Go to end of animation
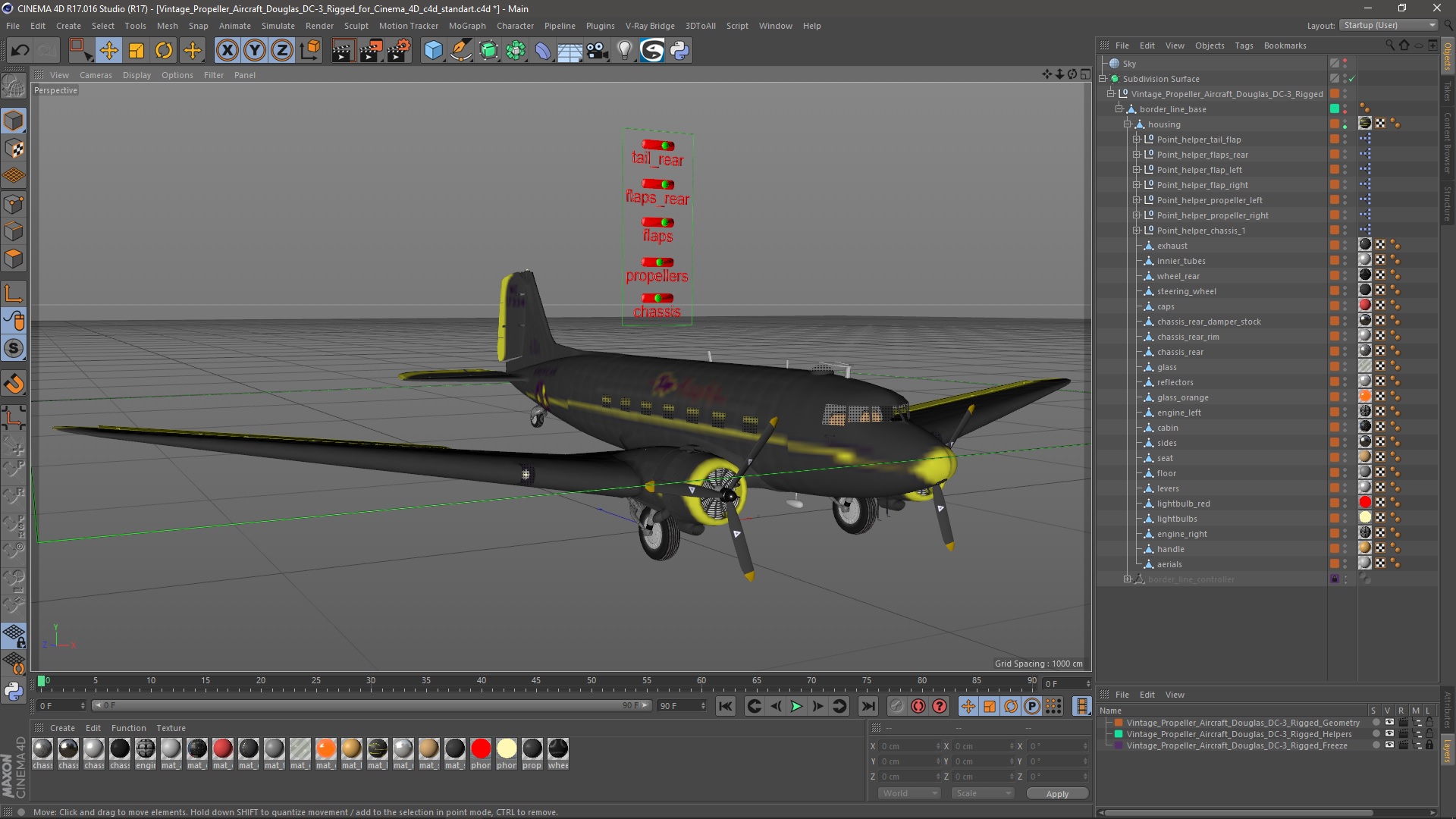The width and height of the screenshot is (1456, 819). (x=868, y=706)
